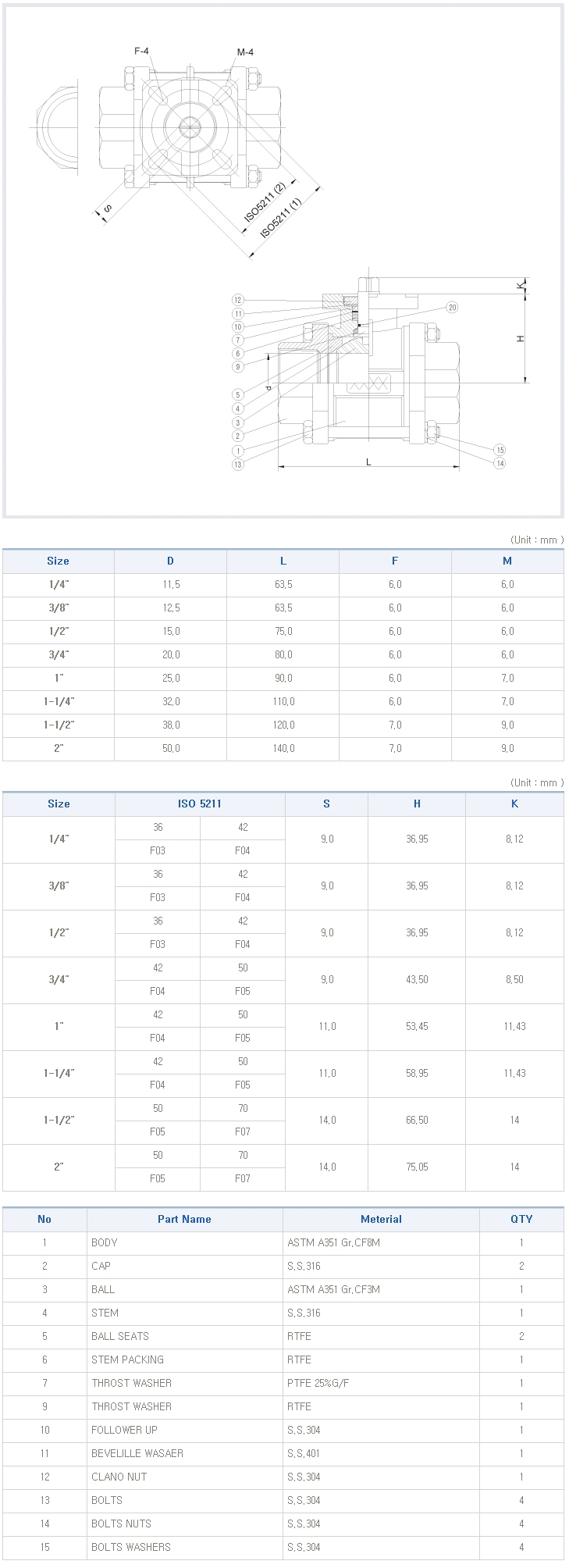Click the part number 9 callout bubble
The image size is (569, 1568).
click(x=238, y=366)
